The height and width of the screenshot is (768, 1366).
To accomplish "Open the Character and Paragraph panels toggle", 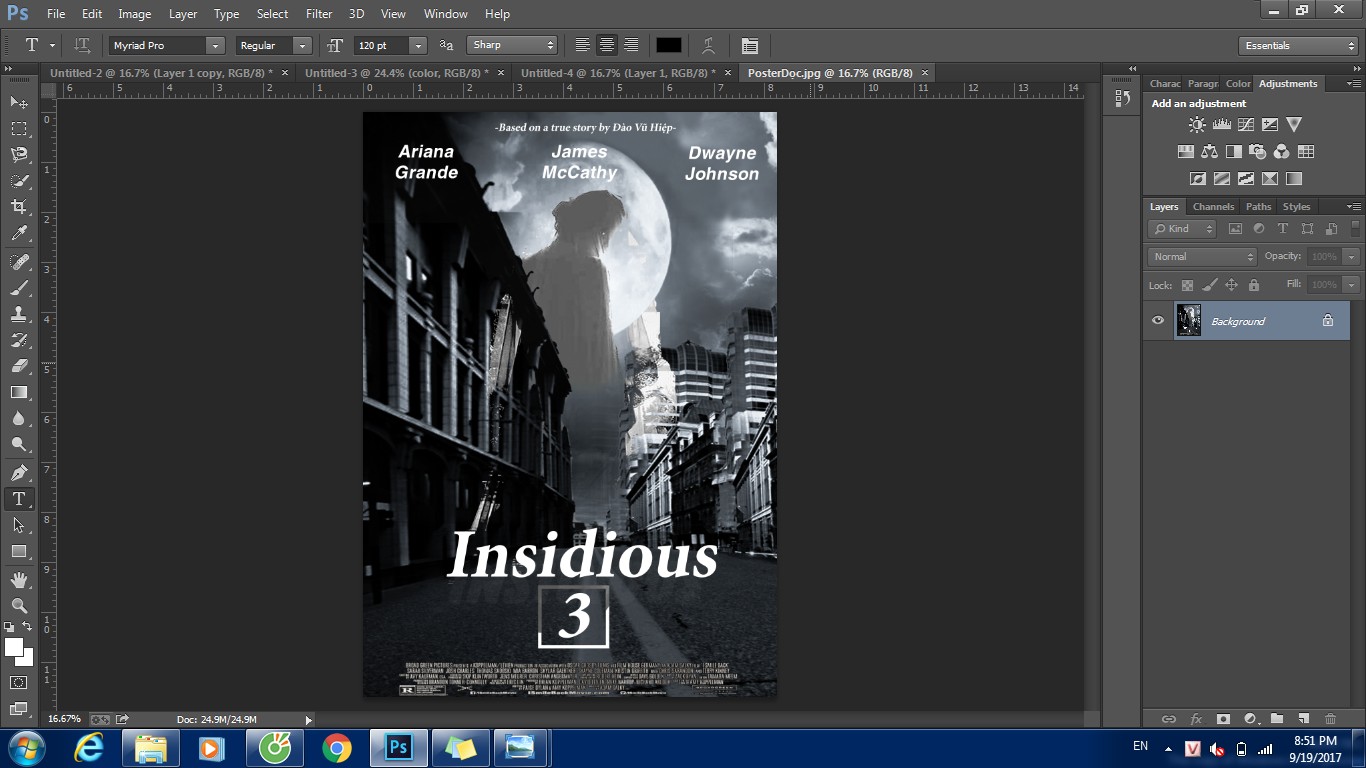I will tap(749, 45).
